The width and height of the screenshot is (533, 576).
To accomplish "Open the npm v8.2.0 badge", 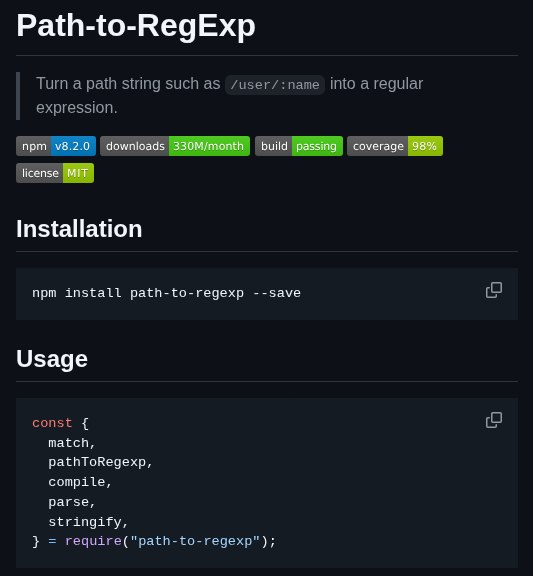I will point(56,146).
